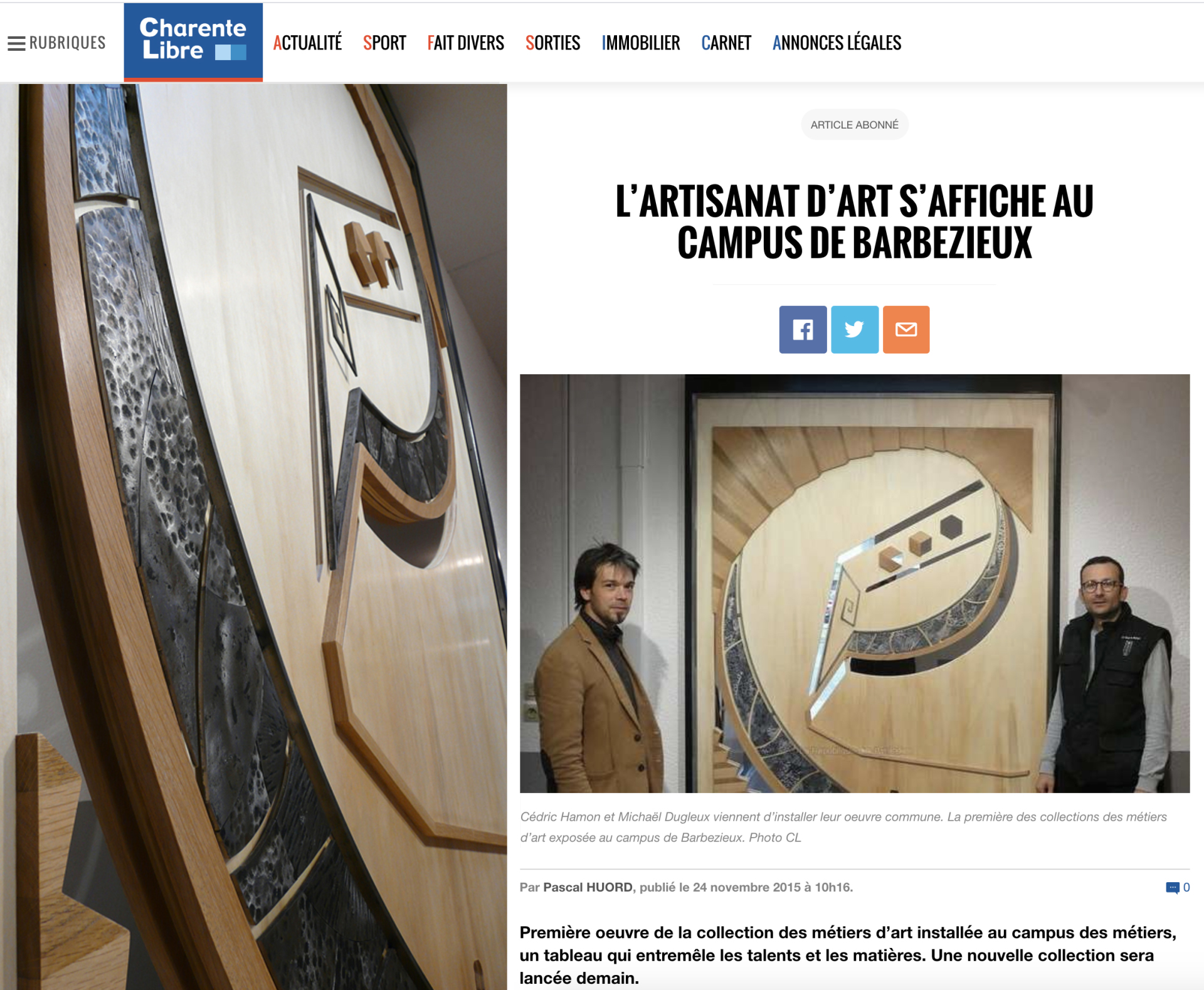
Task: Open the Immobilier section
Action: click(640, 43)
